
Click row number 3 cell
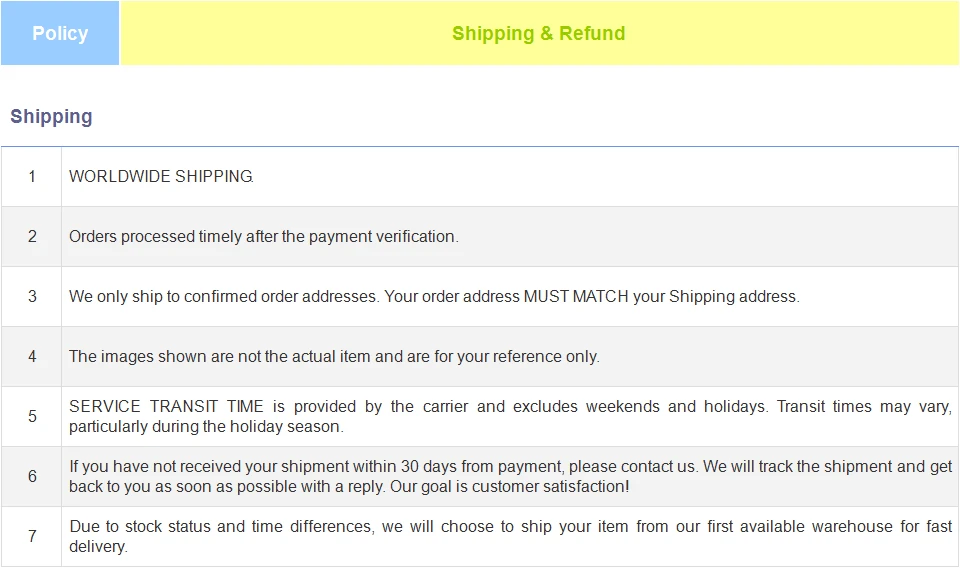pyautogui.click(x=32, y=296)
